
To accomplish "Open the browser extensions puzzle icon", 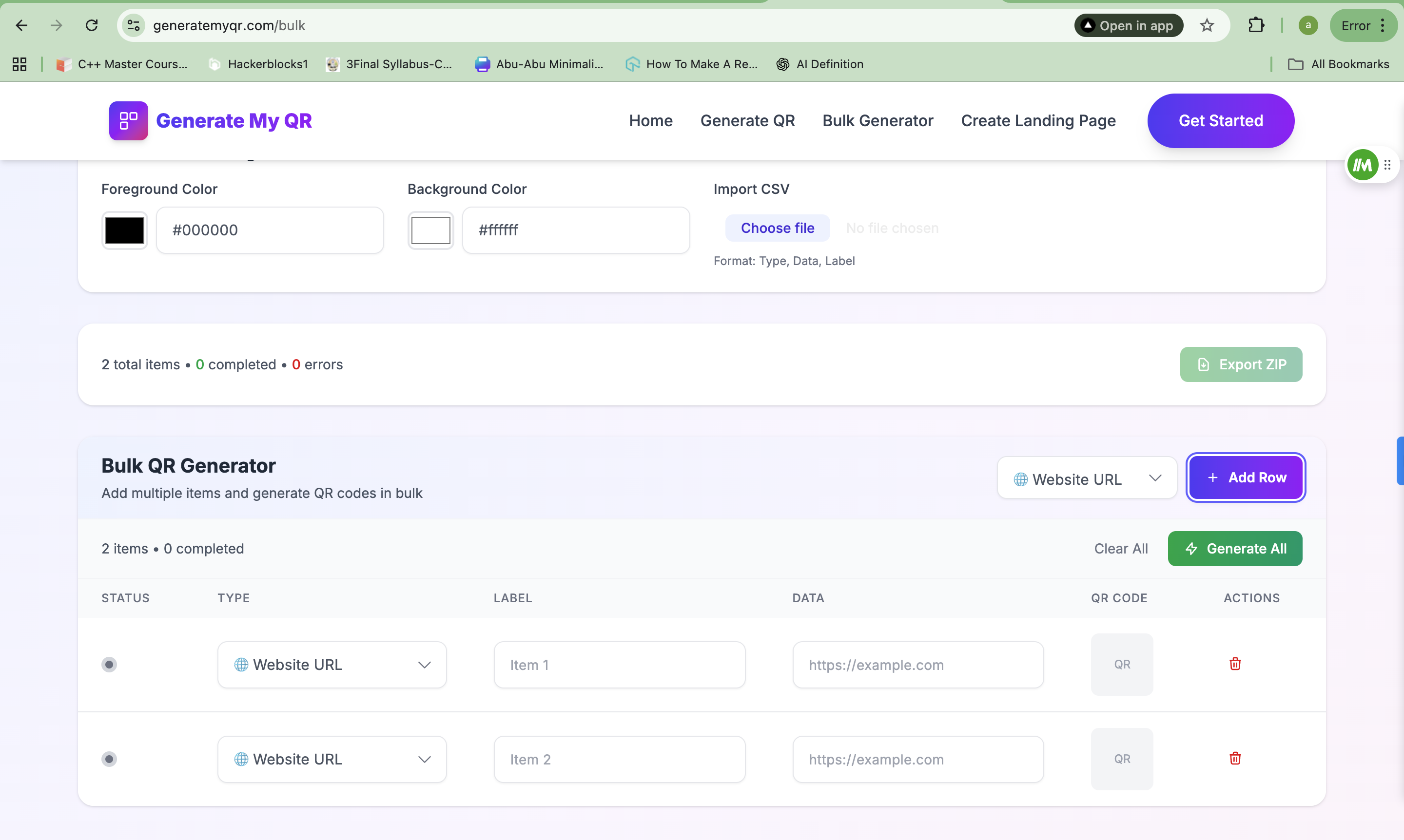I will click(x=1256, y=25).
